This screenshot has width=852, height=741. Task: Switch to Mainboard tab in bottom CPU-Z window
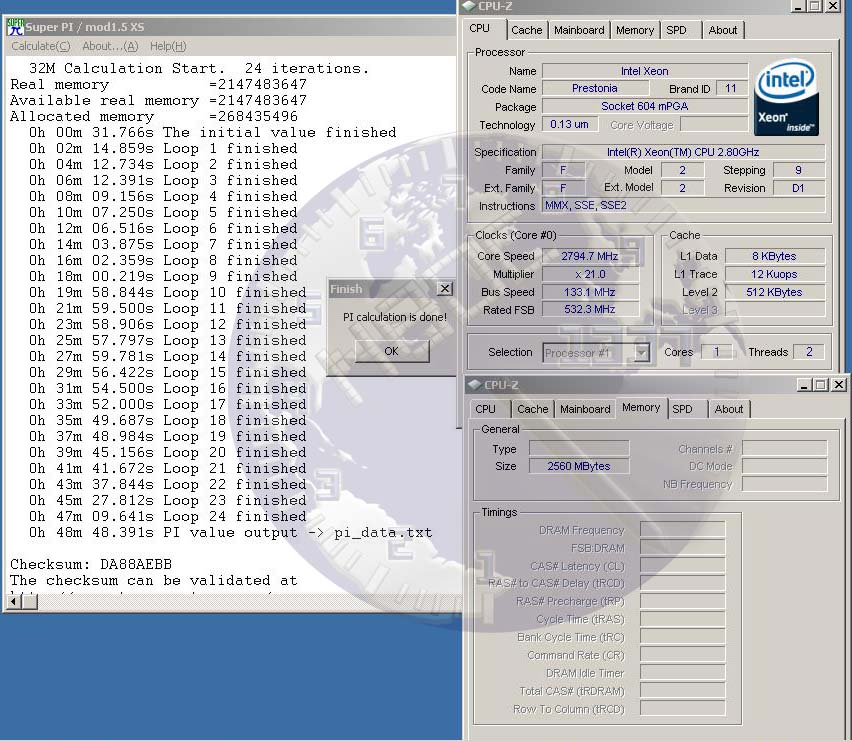tap(585, 409)
